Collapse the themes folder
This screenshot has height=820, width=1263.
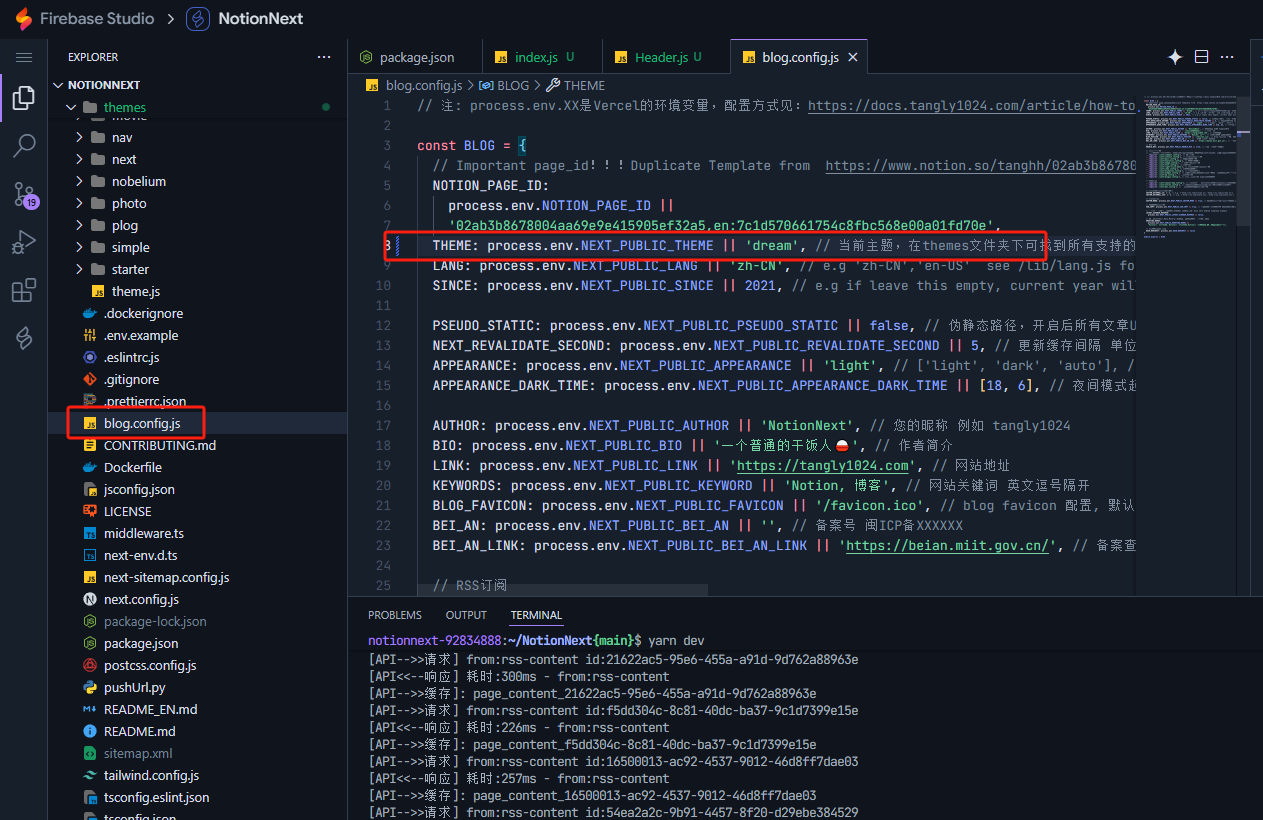coord(71,107)
